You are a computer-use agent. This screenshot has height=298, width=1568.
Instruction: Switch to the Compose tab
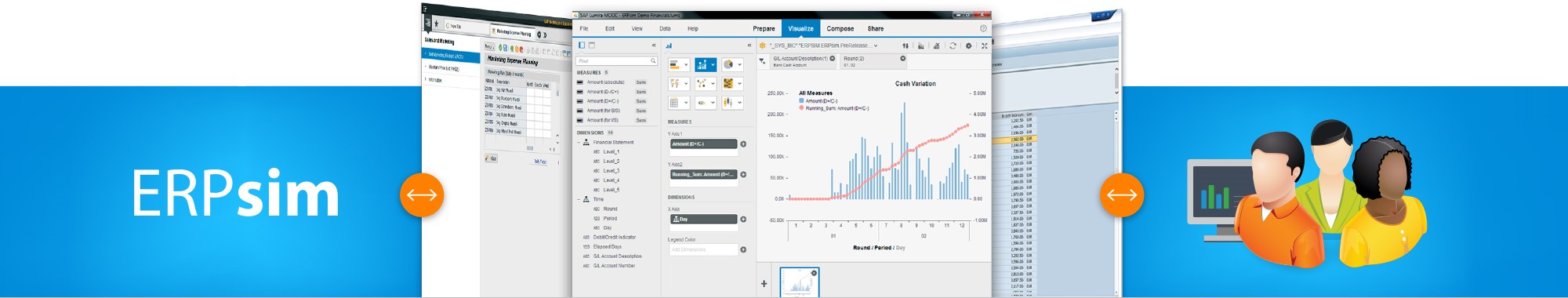[840, 28]
